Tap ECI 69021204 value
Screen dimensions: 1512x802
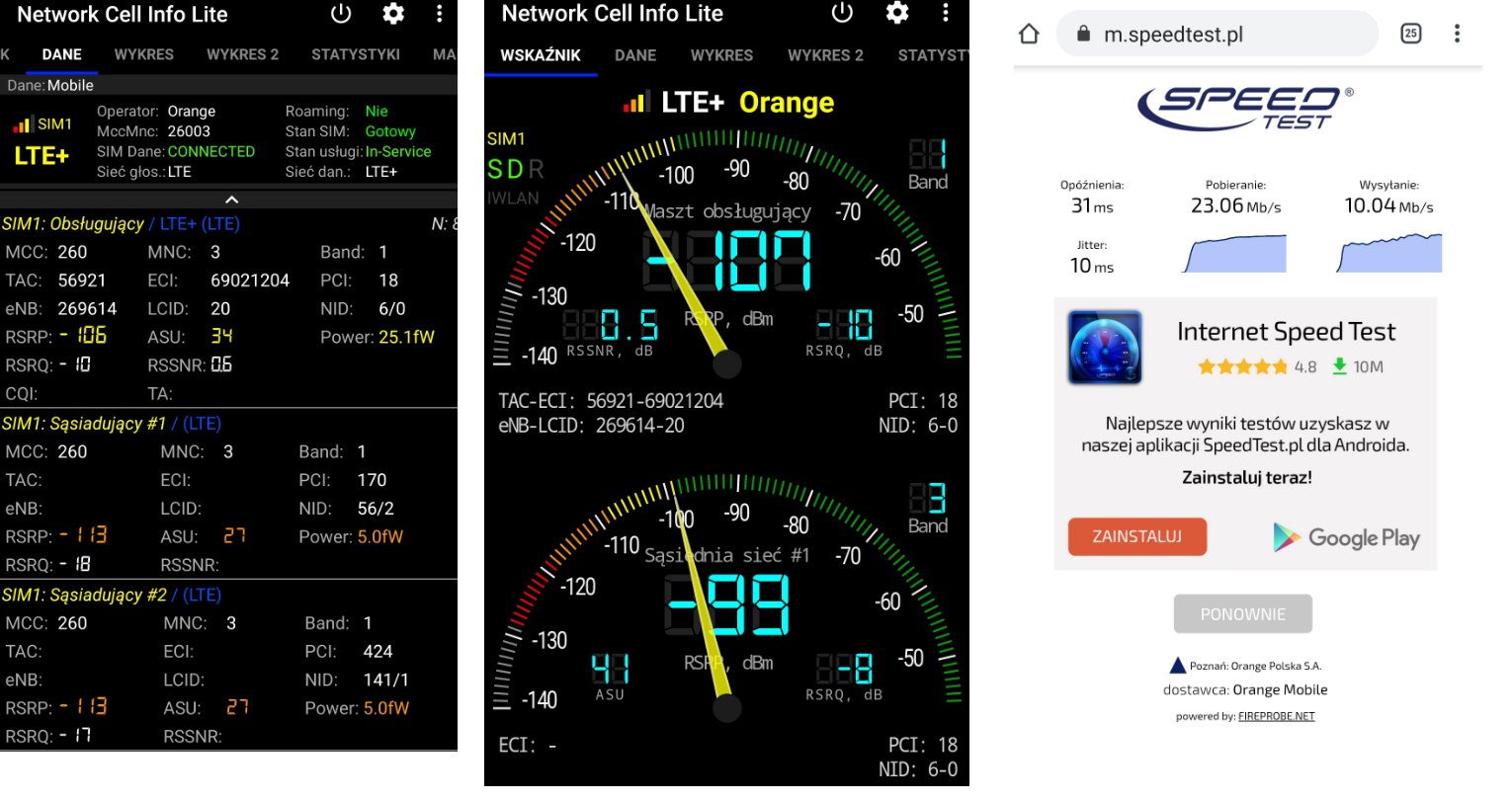250,281
